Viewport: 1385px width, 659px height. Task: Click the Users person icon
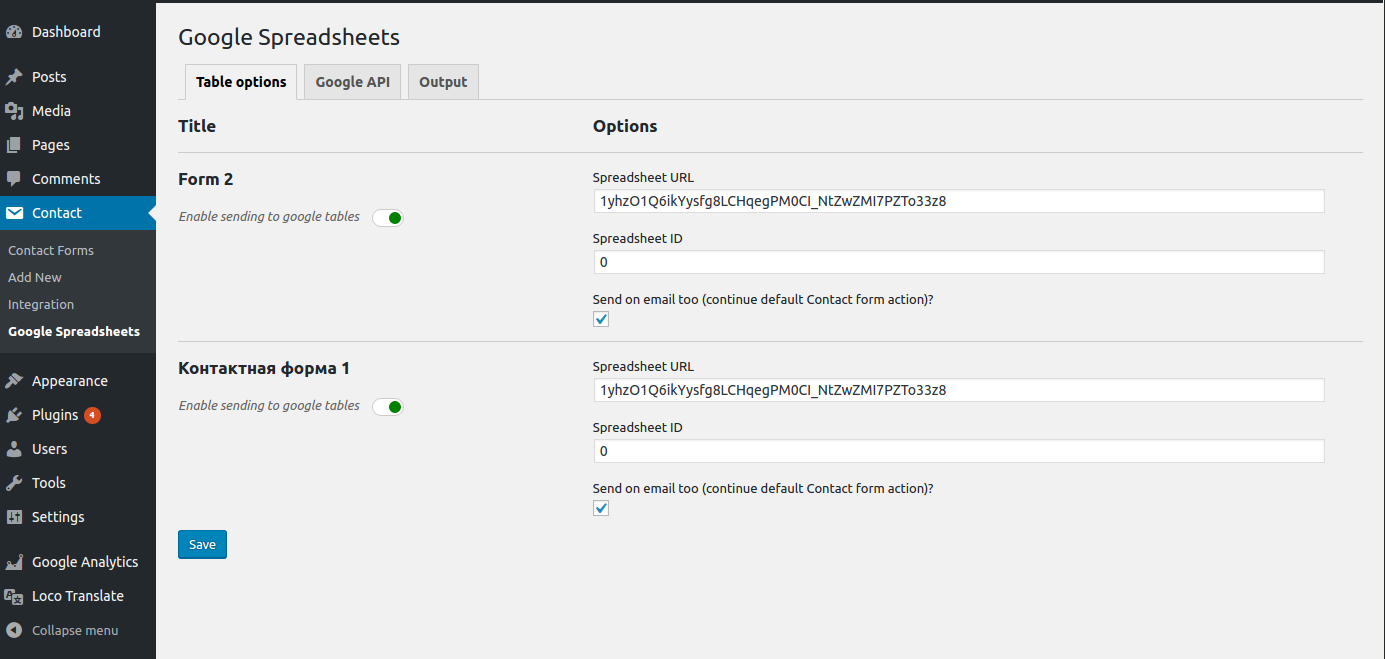pos(14,449)
